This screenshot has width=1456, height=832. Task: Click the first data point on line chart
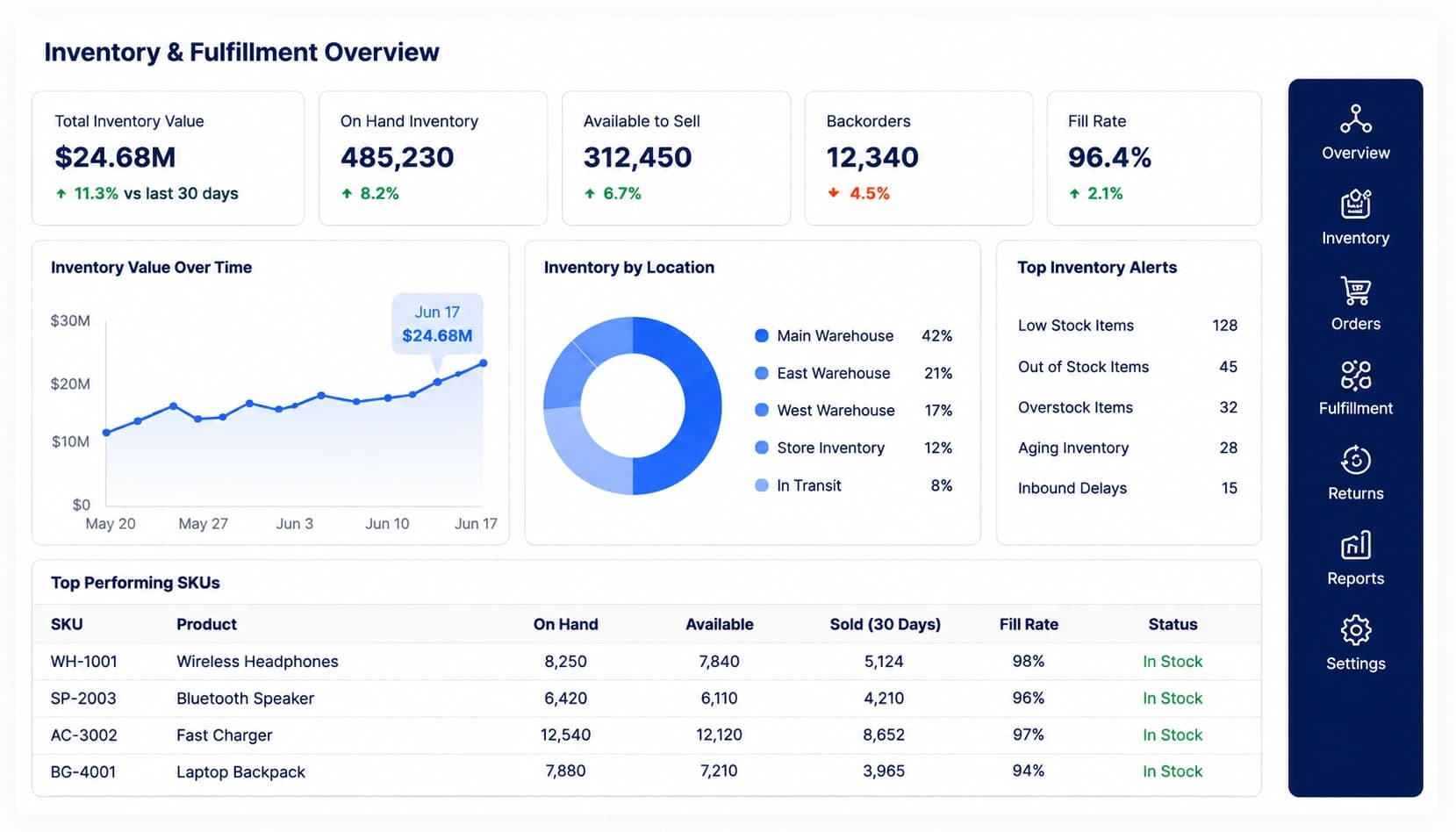click(106, 433)
